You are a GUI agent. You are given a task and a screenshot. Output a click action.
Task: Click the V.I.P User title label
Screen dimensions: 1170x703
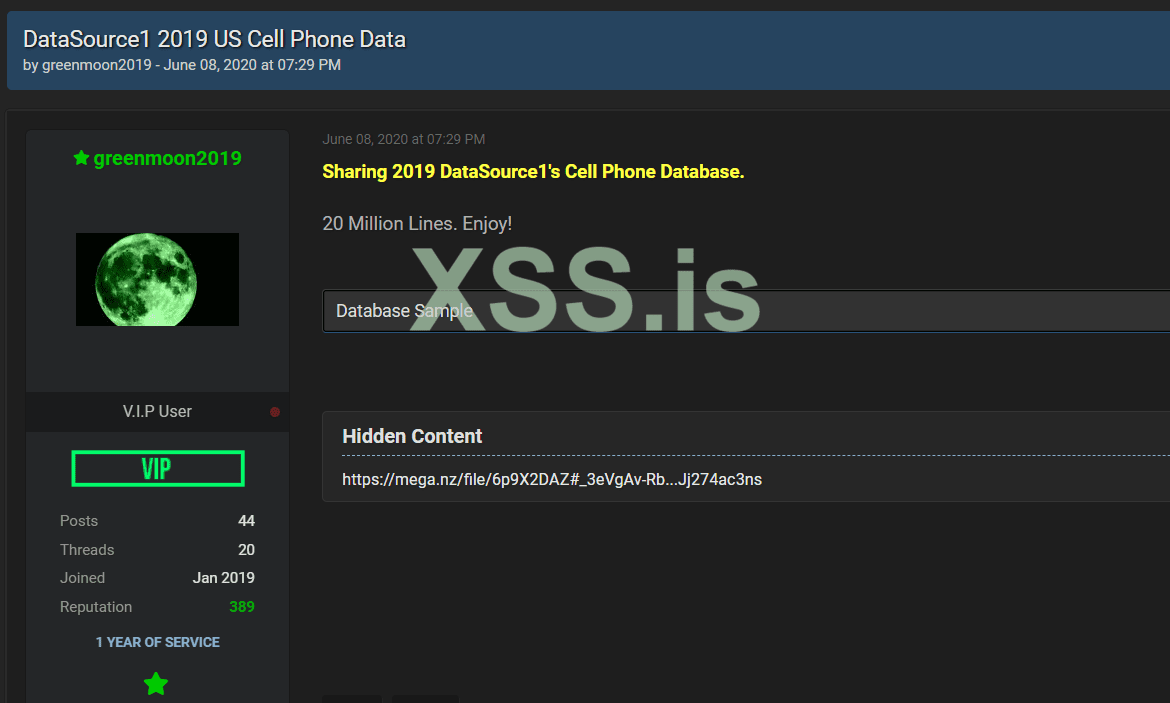click(x=157, y=412)
